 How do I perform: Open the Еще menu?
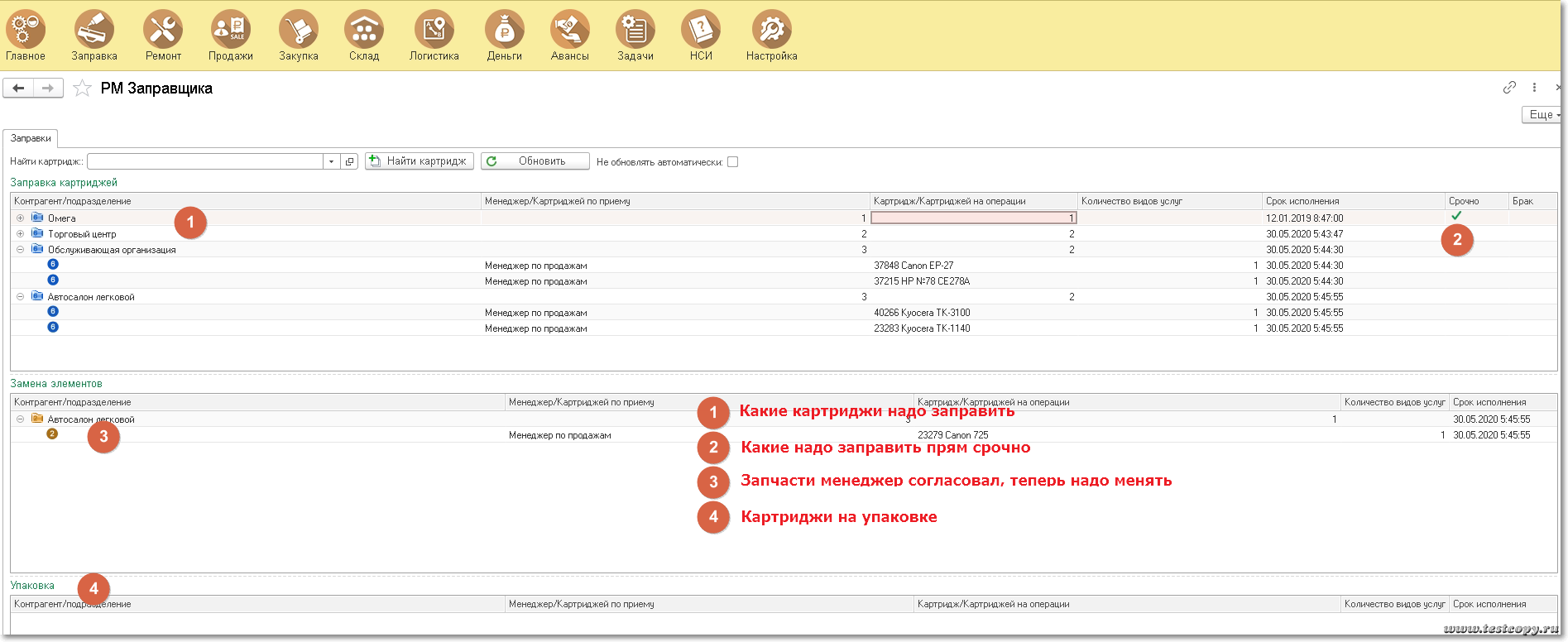tap(1542, 115)
